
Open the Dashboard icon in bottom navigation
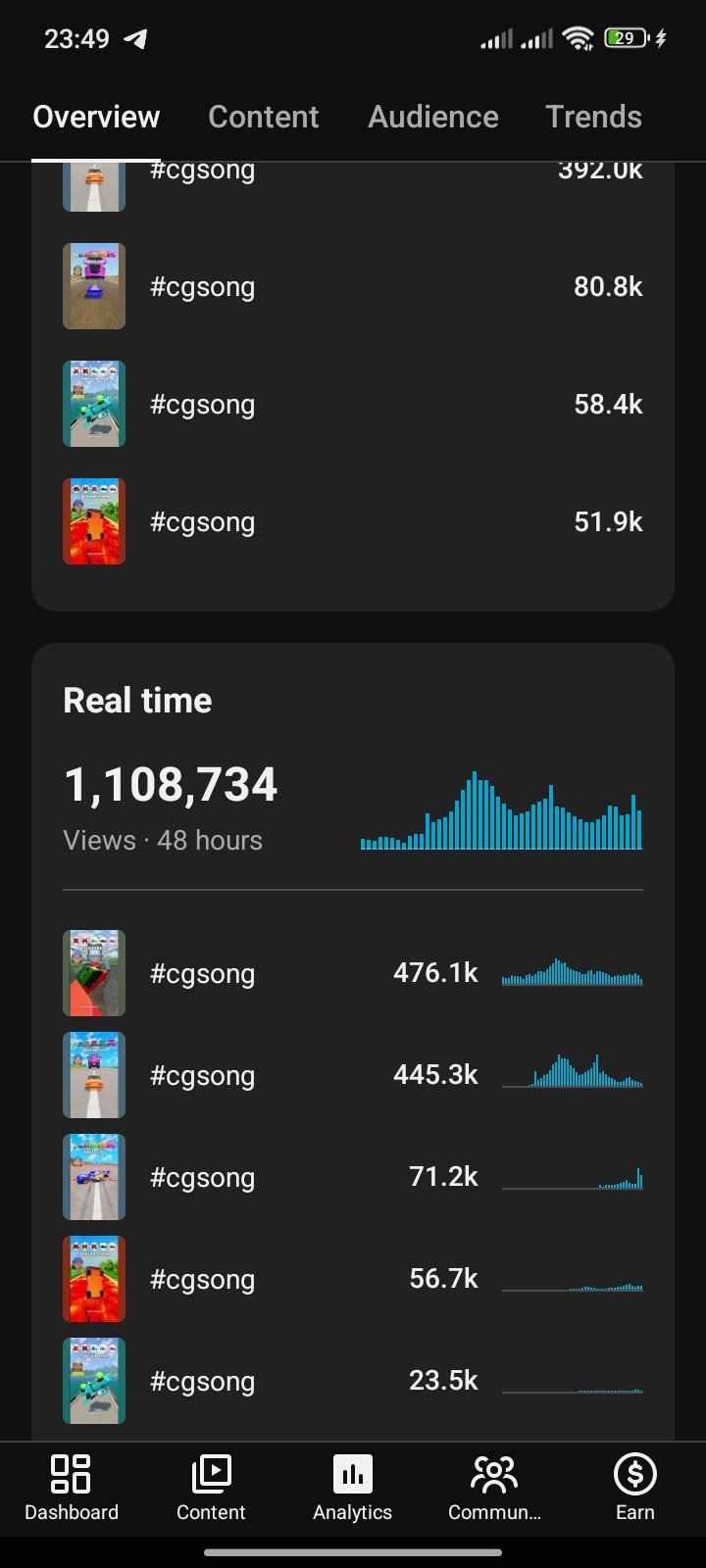point(71,1473)
